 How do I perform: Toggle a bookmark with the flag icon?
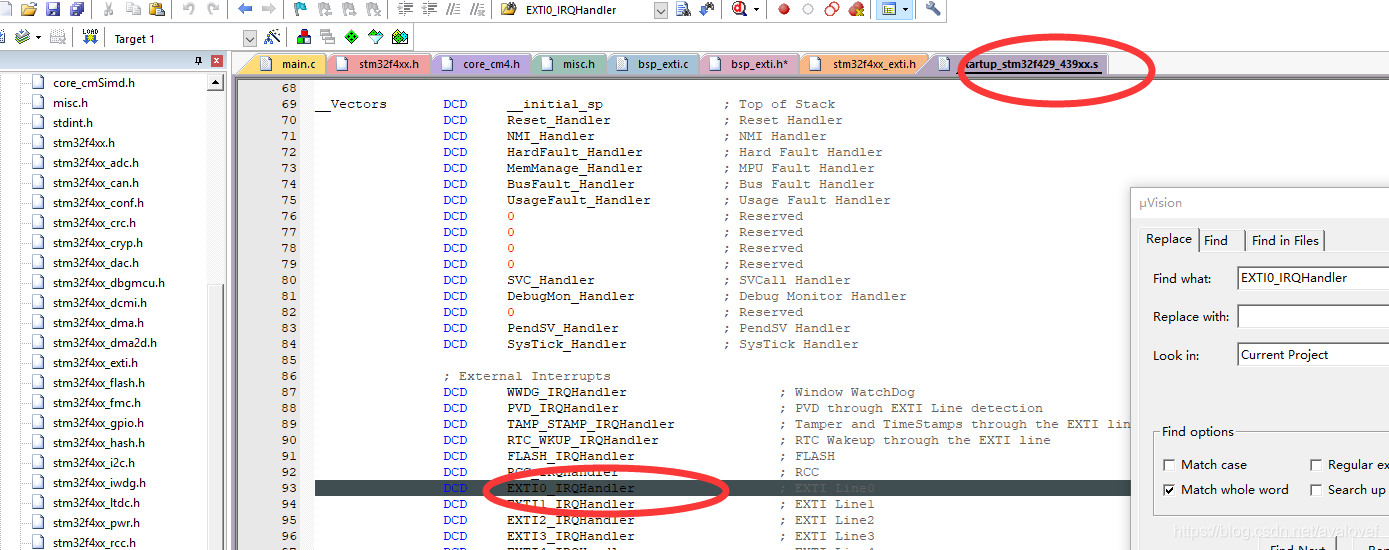tap(300, 9)
